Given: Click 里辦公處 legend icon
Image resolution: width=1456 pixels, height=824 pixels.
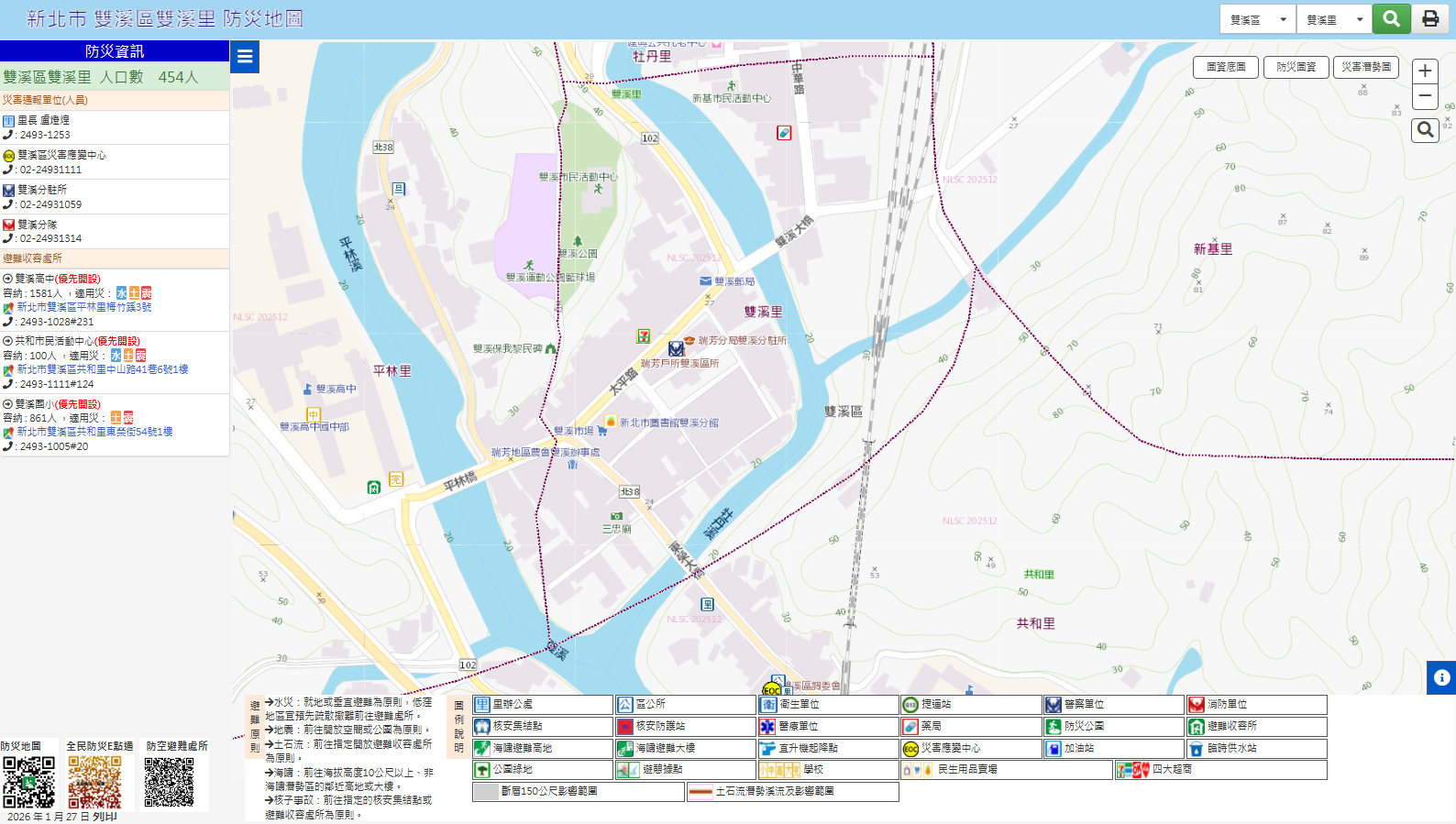Looking at the screenshot, I should point(482,705).
